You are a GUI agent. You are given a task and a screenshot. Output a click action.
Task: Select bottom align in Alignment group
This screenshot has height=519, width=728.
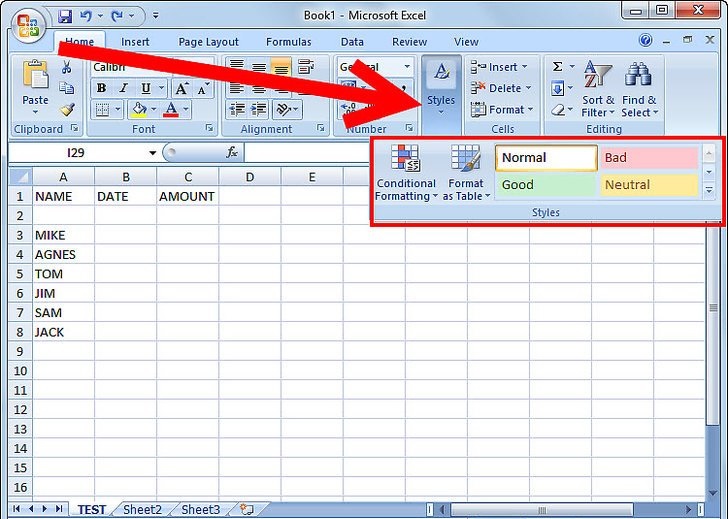(x=280, y=67)
